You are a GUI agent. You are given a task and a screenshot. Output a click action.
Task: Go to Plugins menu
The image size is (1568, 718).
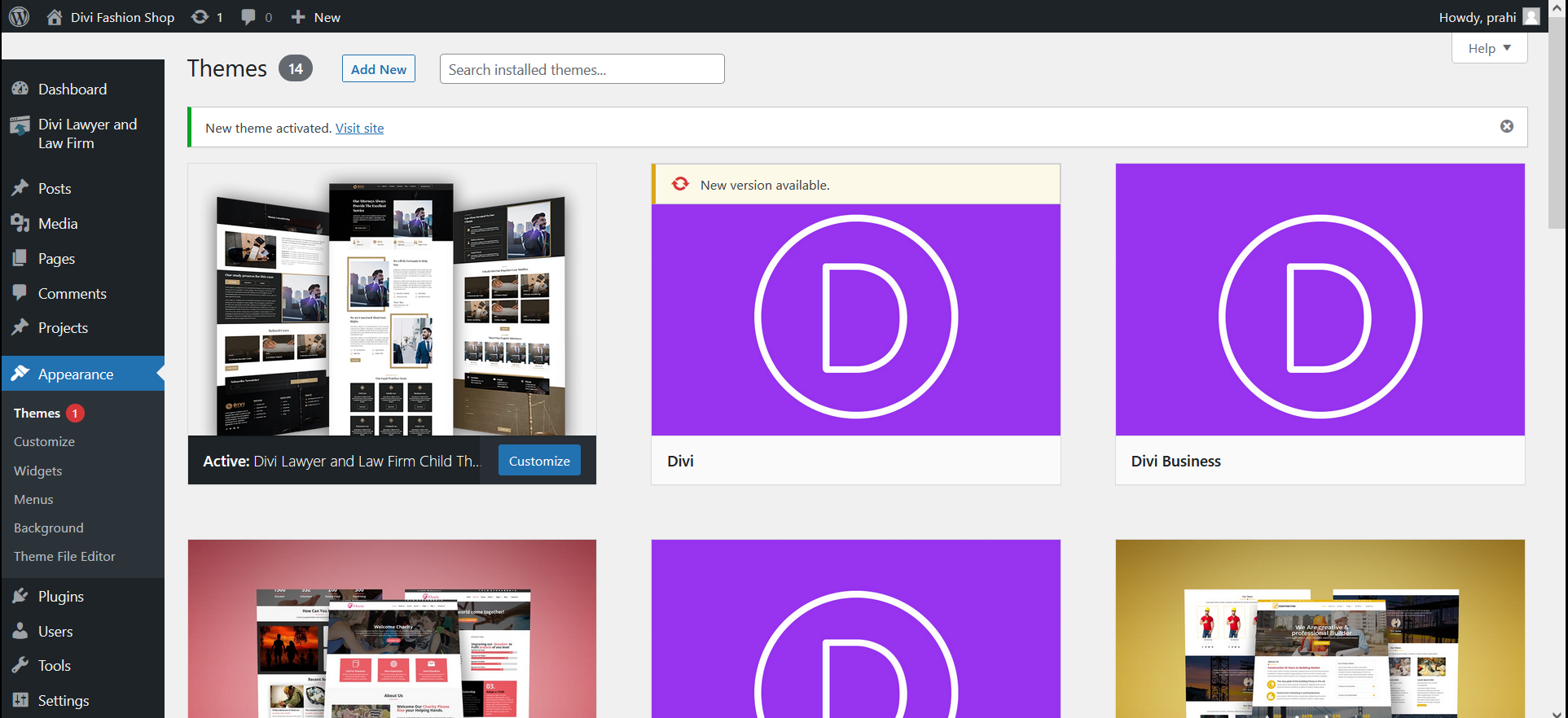click(x=82, y=596)
